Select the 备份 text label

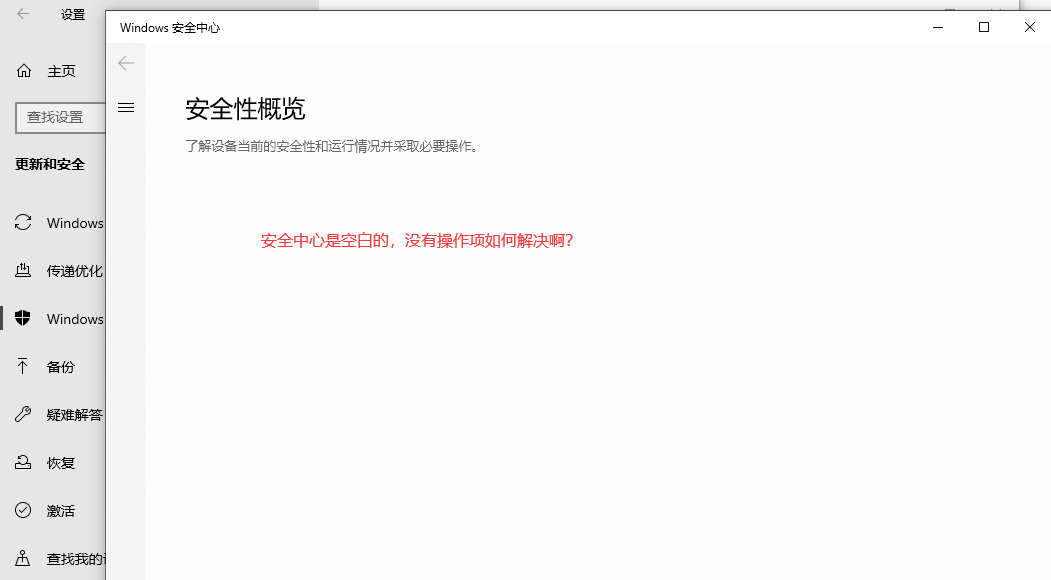coord(61,367)
